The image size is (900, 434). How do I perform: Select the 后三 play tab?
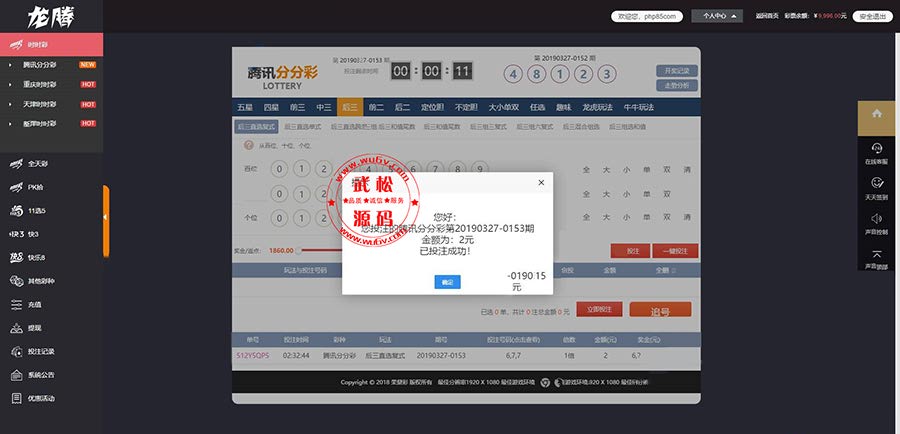click(350, 107)
